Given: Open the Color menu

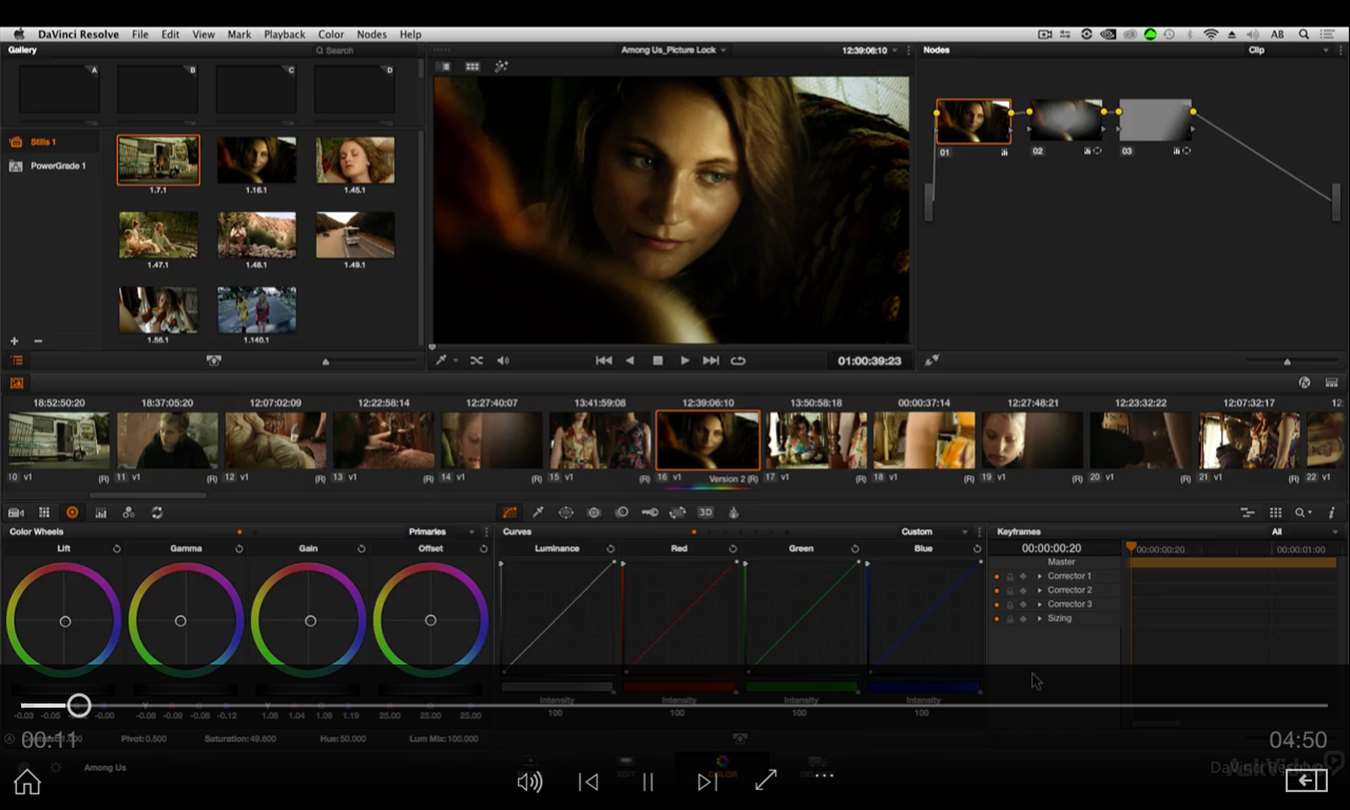Looking at the screenshot, I should click(x=331, y=34).
